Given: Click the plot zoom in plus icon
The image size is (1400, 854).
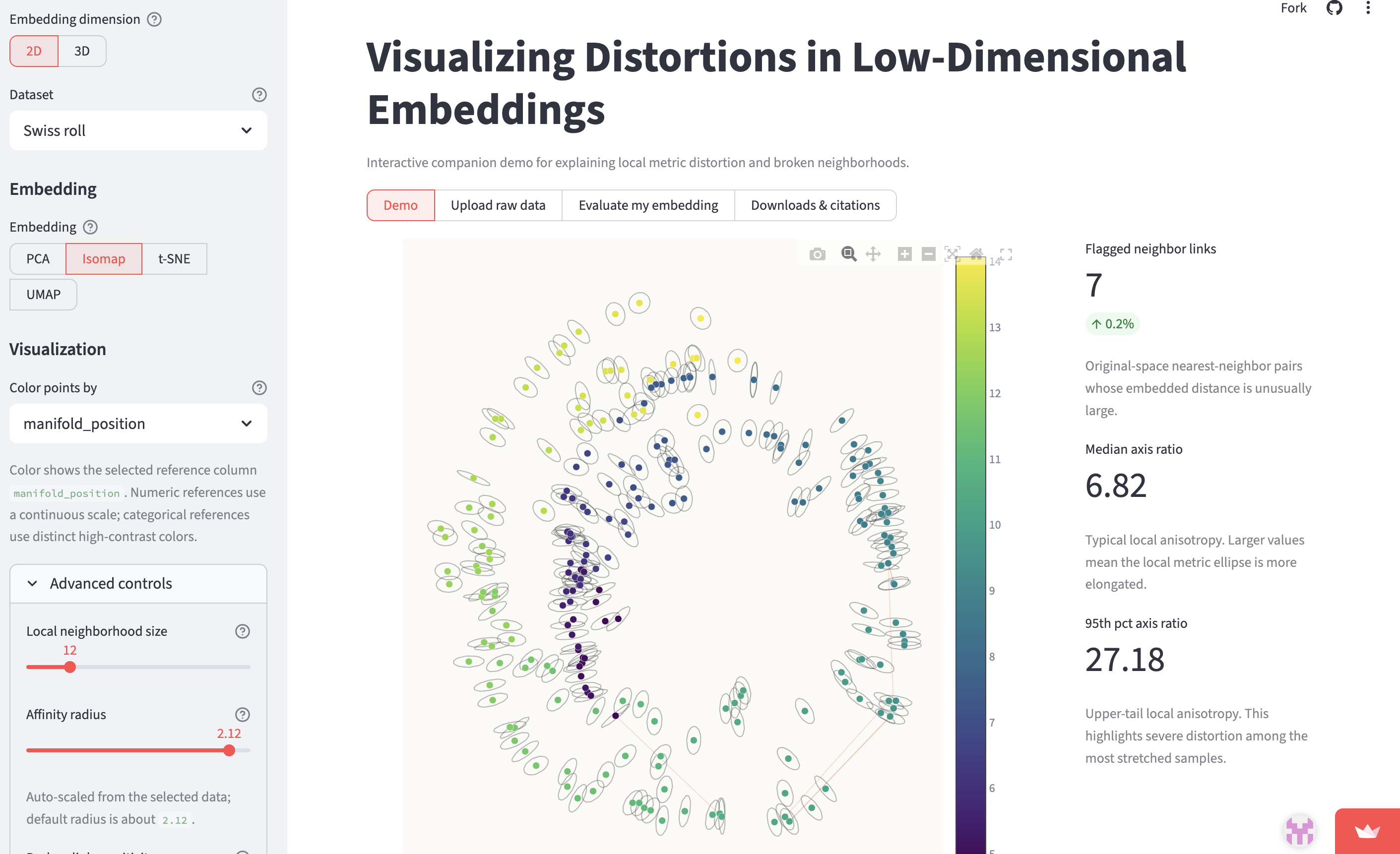Looking at the screenshot, I should [904, 254].
